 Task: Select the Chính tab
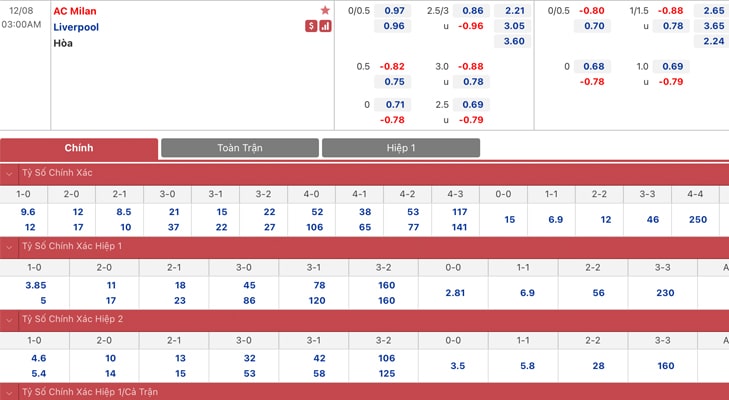click(79, 148)
